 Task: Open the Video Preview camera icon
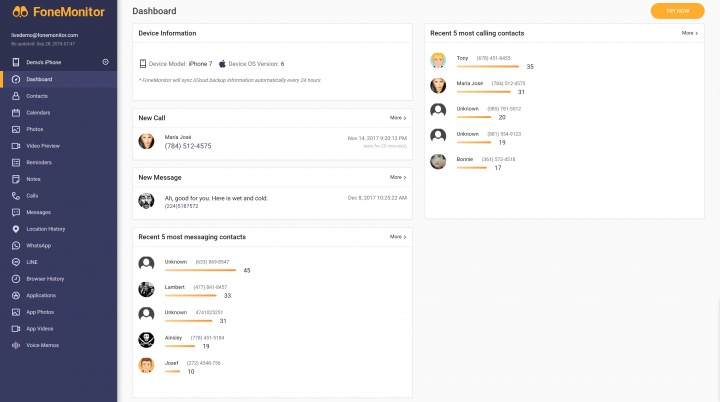16,146
